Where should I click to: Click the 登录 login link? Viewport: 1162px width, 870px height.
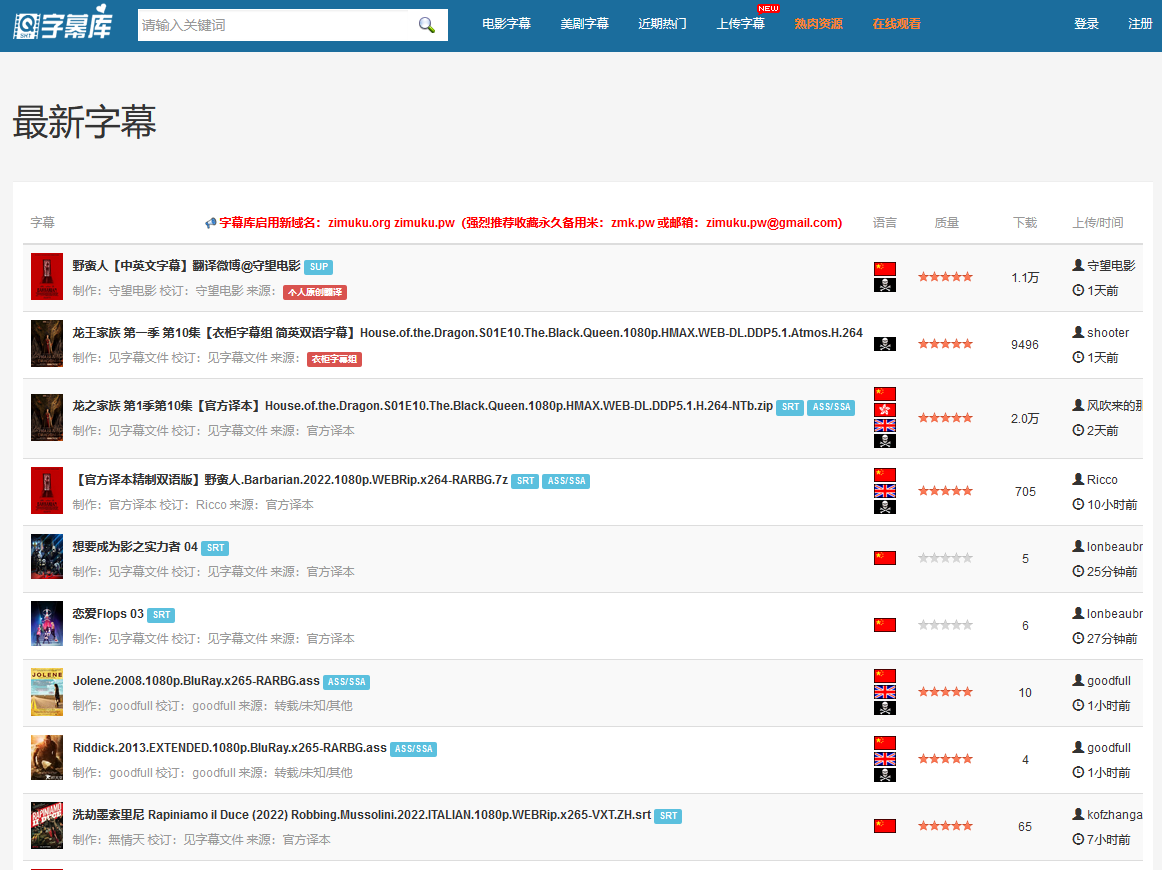1086,24
